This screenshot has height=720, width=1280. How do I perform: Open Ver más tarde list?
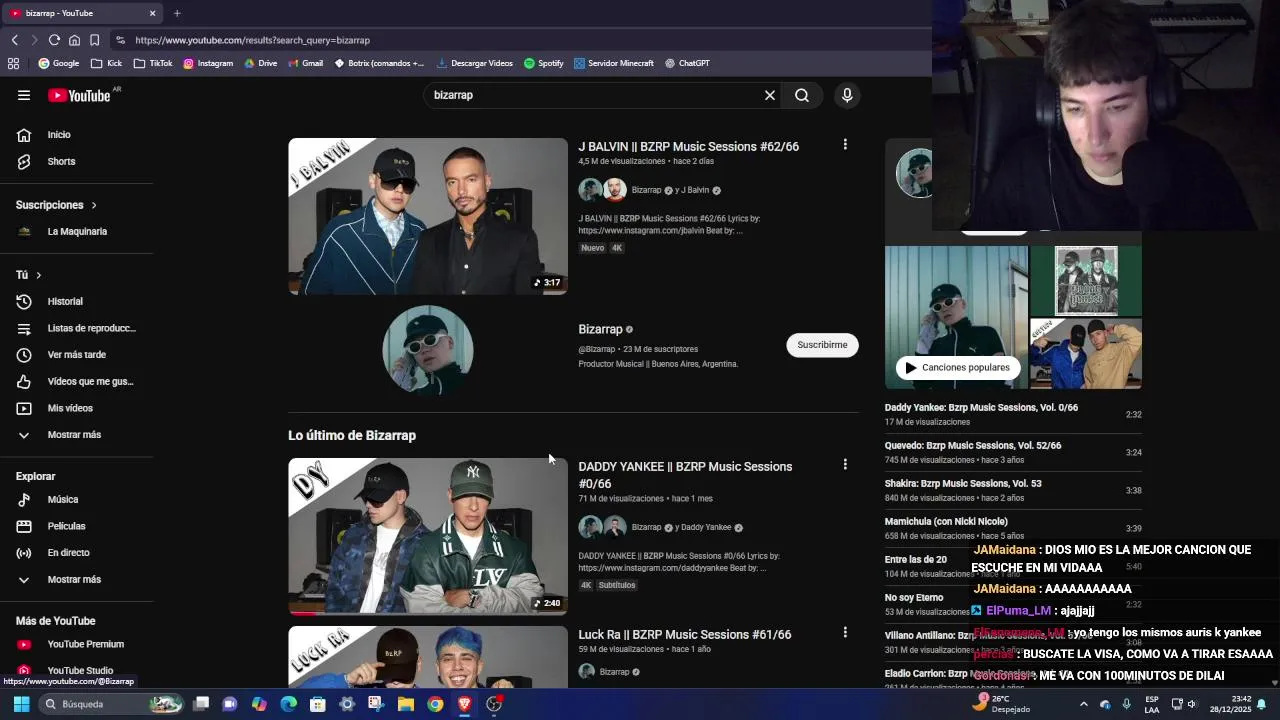tap(77, 354)
